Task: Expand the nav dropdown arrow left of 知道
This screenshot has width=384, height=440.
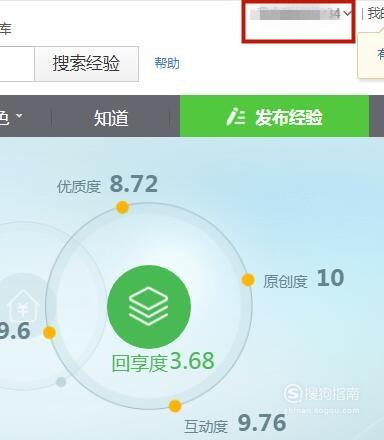Action: [x=20, y=116]
